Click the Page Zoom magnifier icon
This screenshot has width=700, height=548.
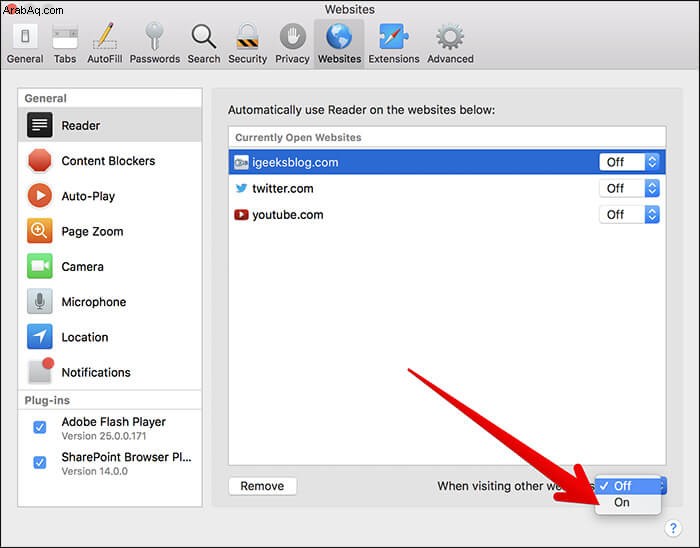40,231
